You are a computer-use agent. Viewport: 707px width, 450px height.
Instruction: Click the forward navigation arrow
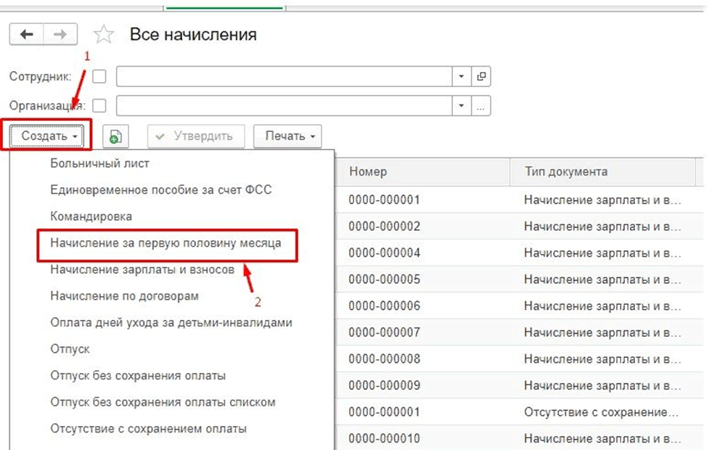pos(60,34)
